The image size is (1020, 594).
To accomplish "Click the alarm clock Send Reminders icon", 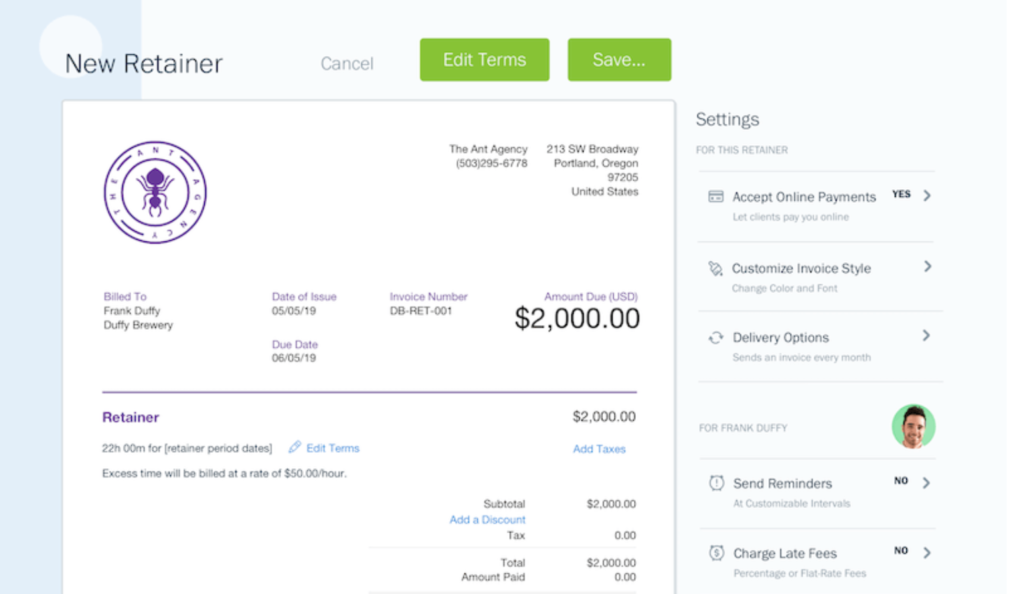I will 716,483.
